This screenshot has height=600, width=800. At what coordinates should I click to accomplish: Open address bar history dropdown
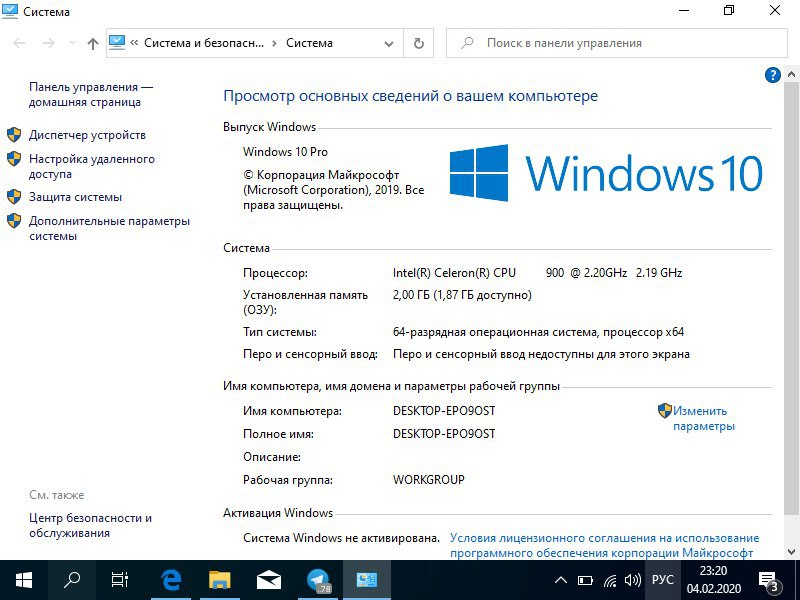[389, 43]
